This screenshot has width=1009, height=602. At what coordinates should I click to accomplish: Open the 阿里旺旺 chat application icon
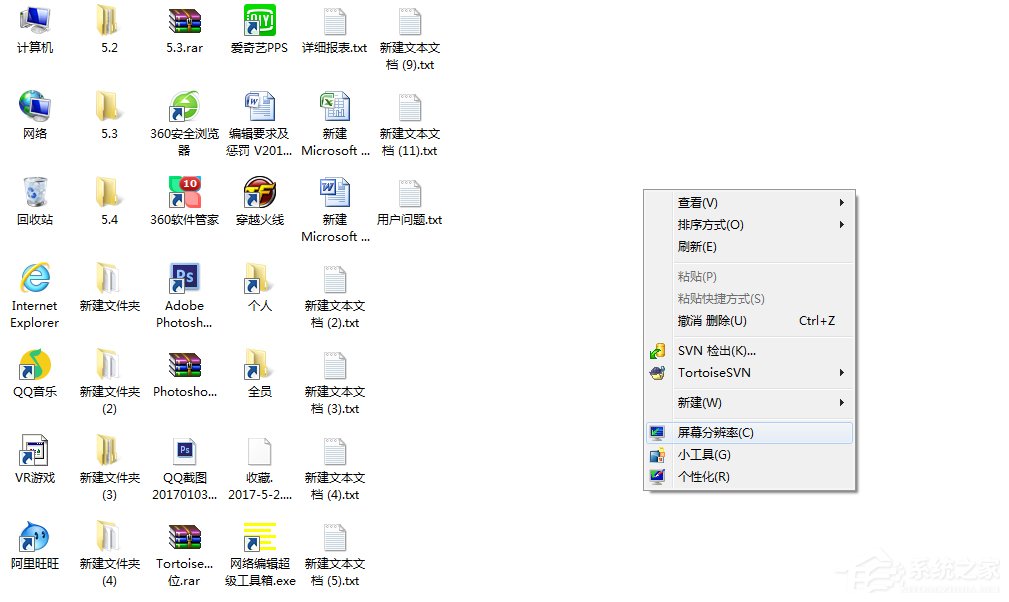tap(35, 540)
